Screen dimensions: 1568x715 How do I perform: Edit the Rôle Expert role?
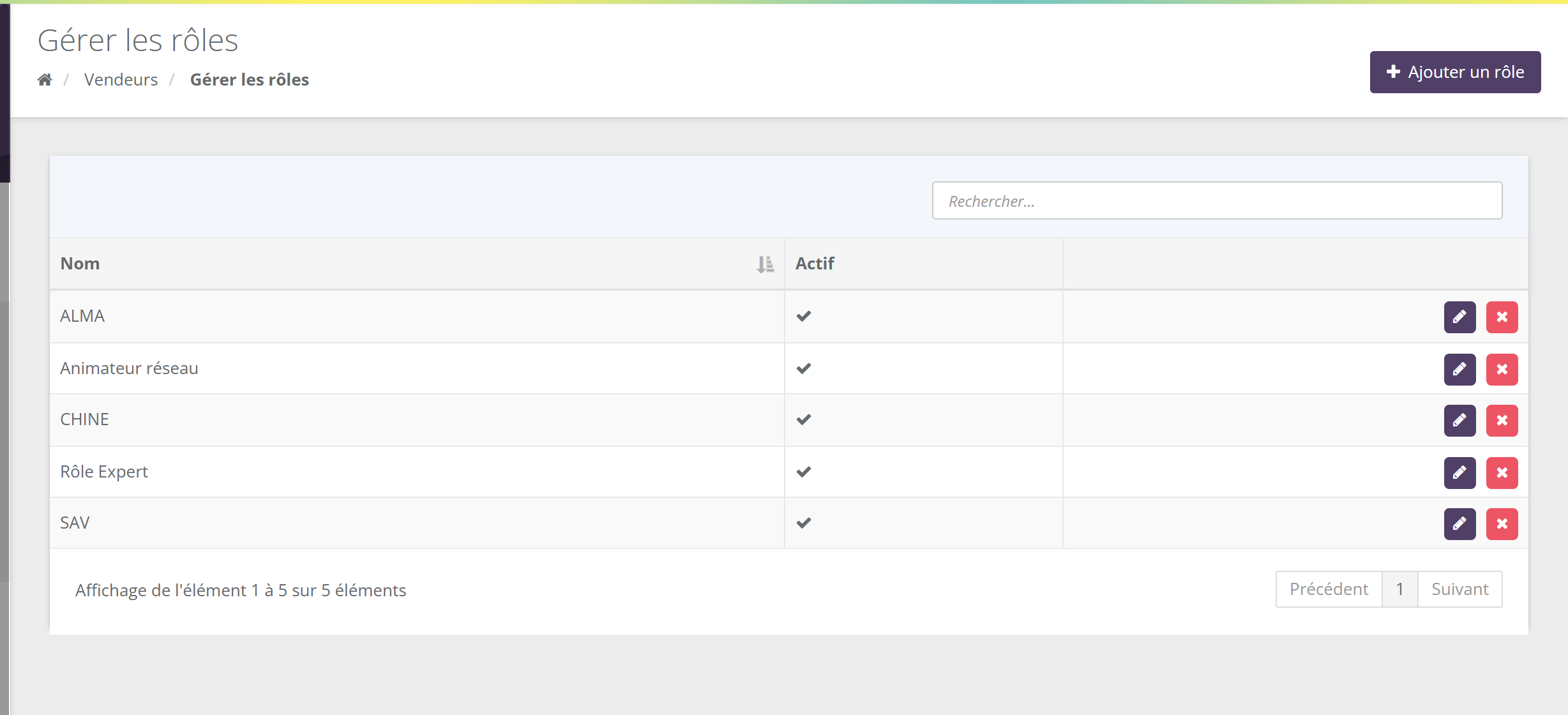pyautogui.click(x=1459, y=473)
